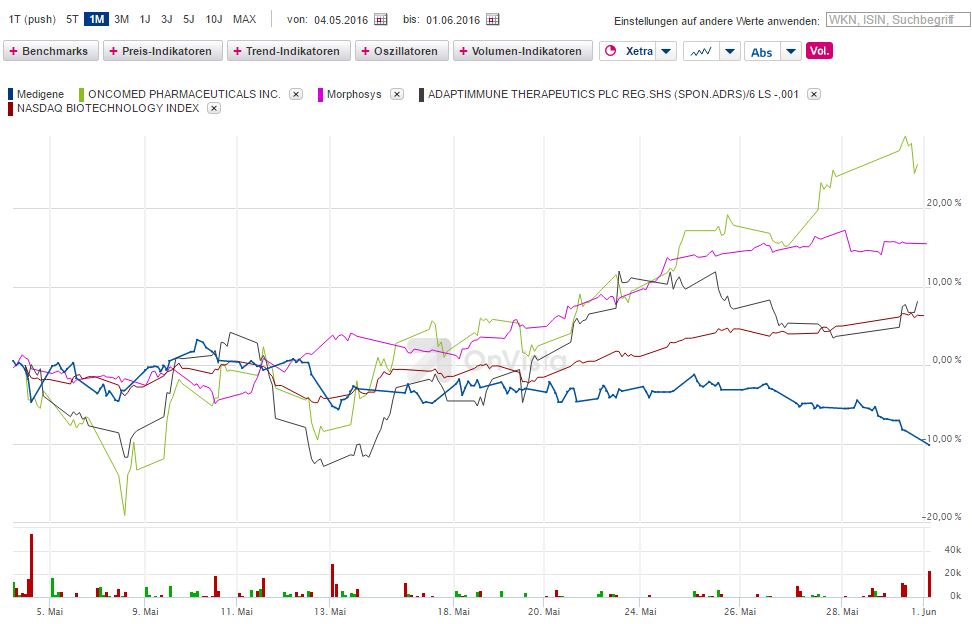
Task: Select the line chart type icon
Action: [699, 51]
